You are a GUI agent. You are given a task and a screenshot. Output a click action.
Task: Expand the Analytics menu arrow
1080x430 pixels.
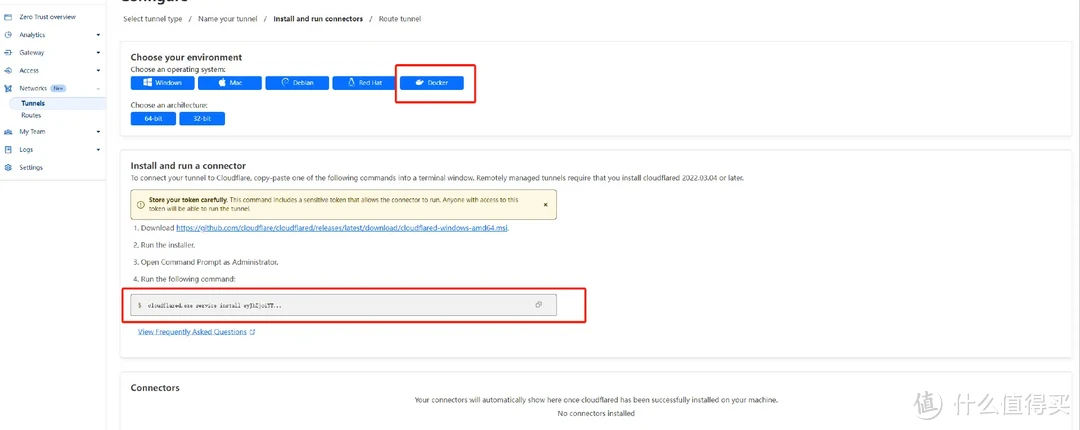click(98, 35)
